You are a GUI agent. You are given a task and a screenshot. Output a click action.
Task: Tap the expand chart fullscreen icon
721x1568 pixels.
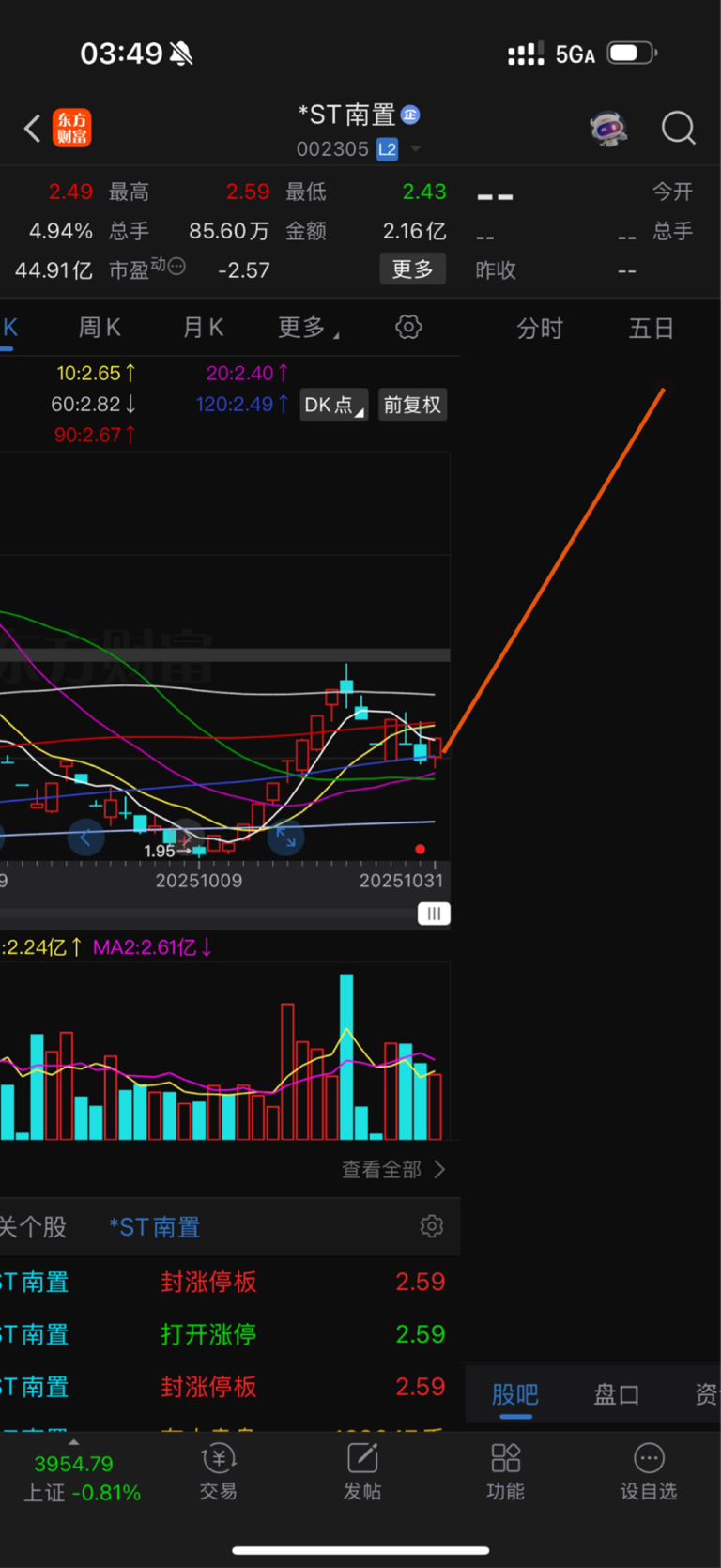click(x=285, y=838)
